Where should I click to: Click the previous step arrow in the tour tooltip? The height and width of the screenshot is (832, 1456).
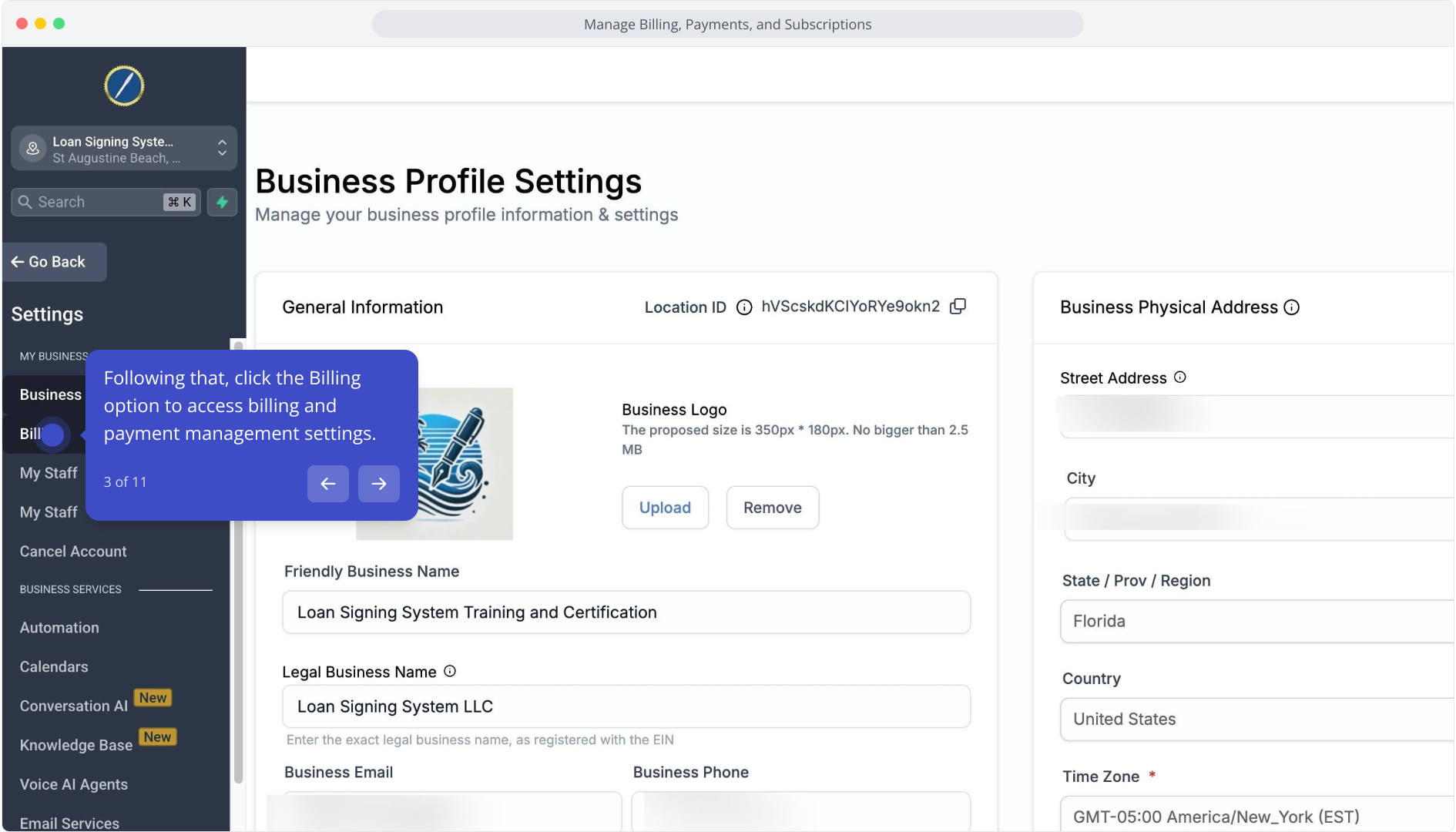328,484
